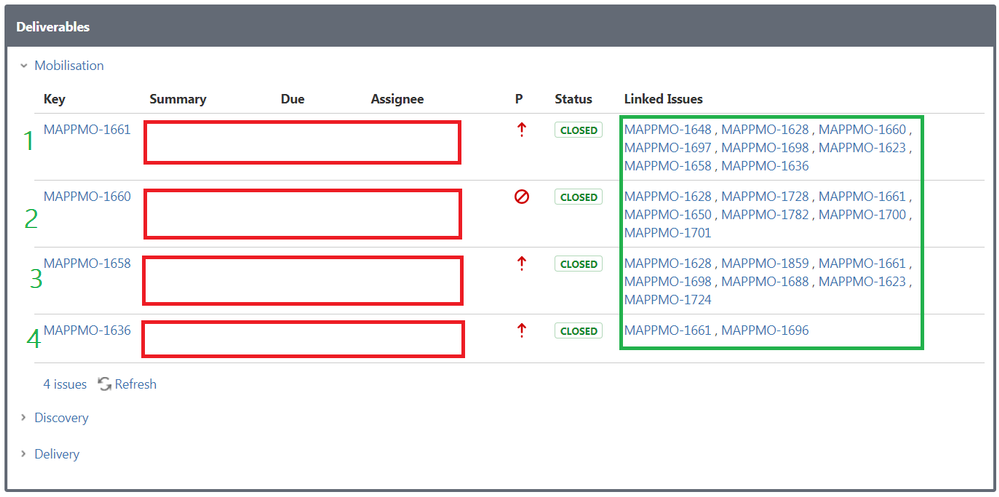Open linked issue MAPPMO-1782
Screen dimensions: 999x497
click(765, 215)
